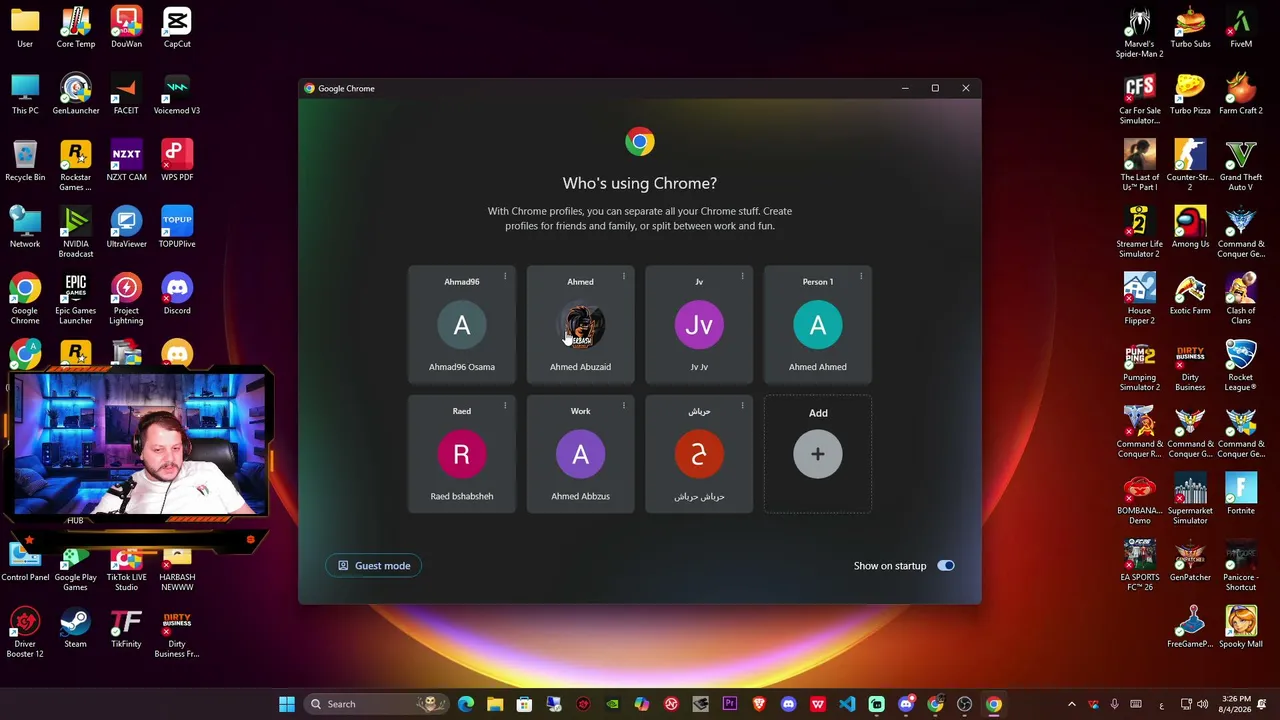The width and height of the screenshot is (1280, 720).
Task: Select the Epic Games Launcher icon
Action: coord(76,300)
